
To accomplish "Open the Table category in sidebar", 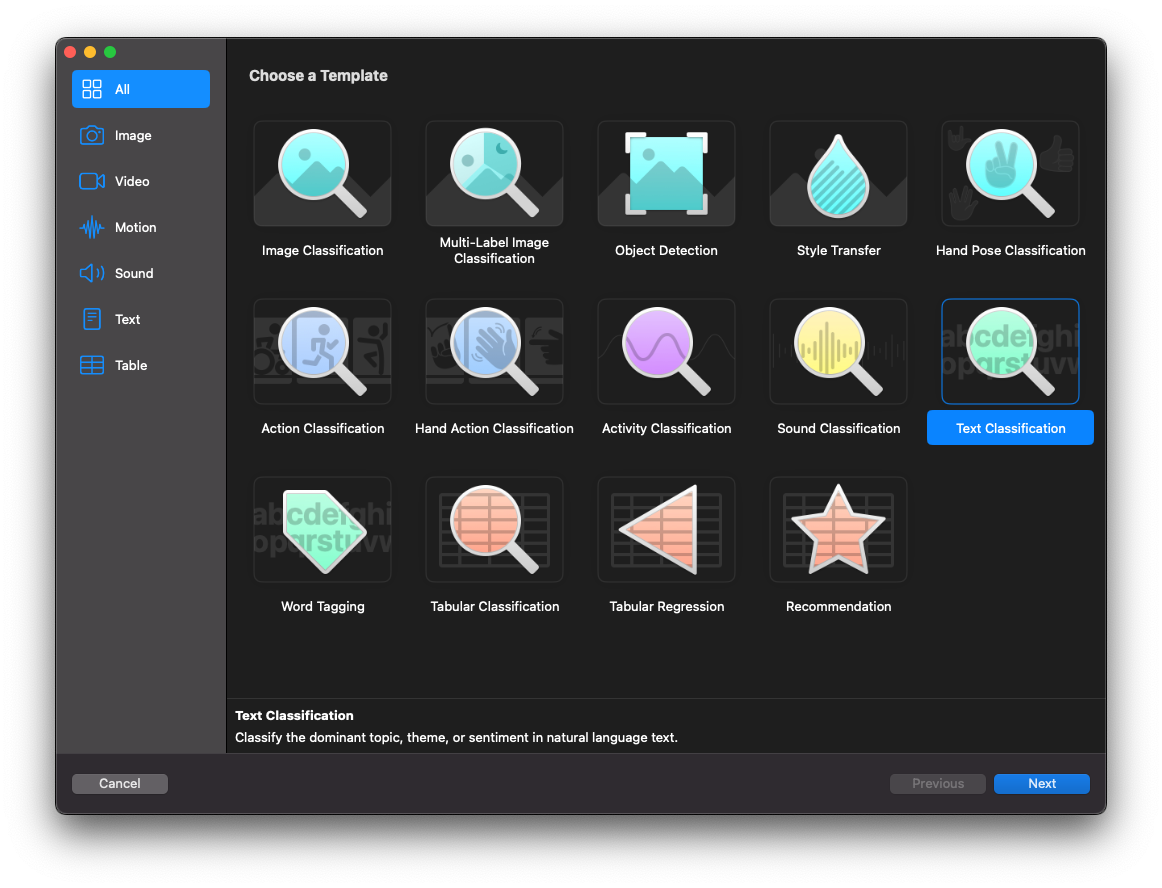I will click(131, 365).
